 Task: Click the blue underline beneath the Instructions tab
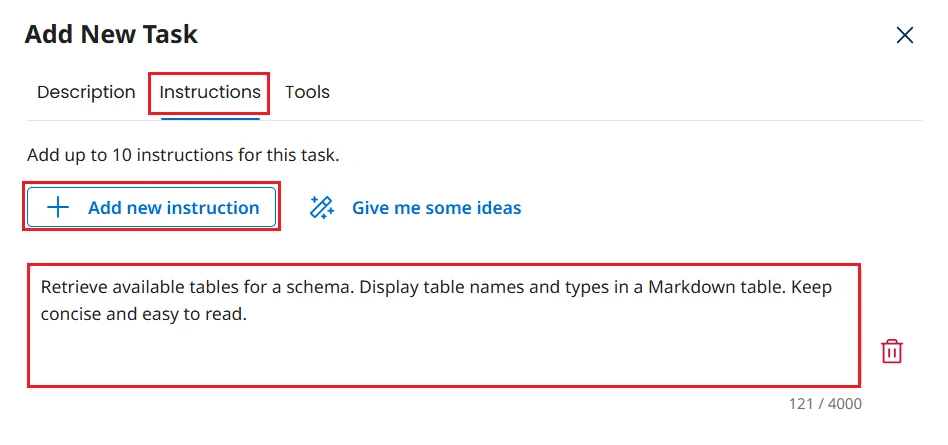point(210,118)
